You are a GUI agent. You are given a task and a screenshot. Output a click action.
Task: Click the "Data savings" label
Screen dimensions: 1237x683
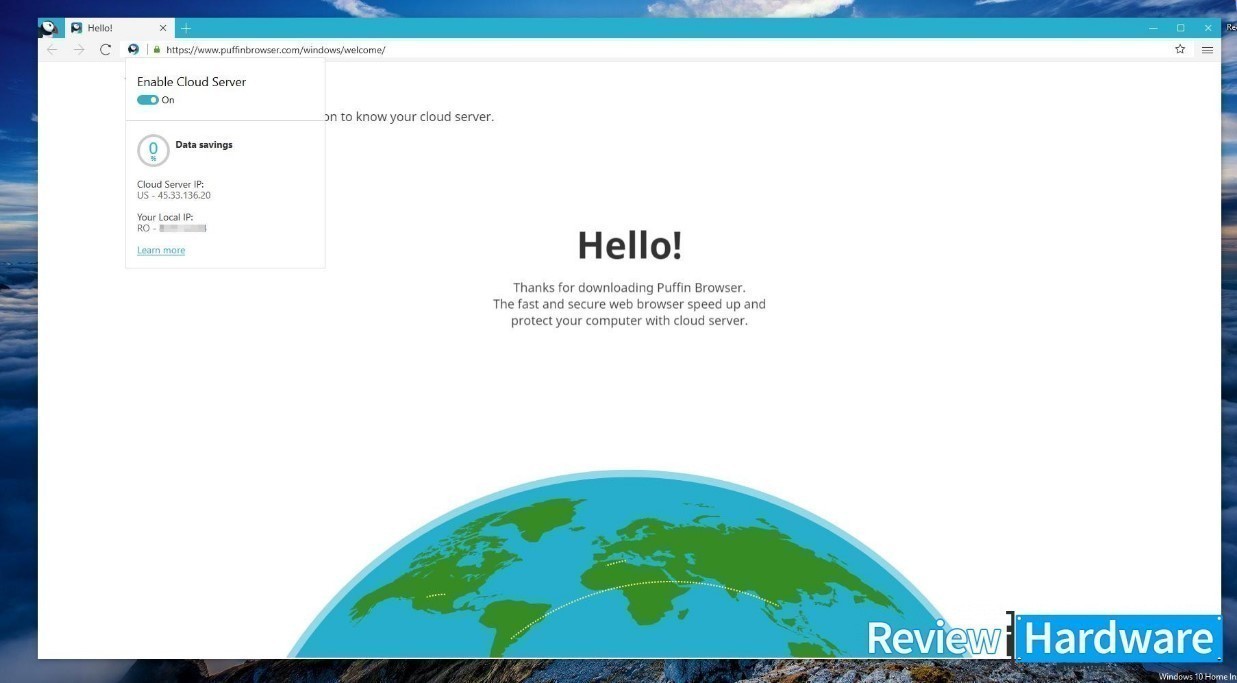[204, 145]
